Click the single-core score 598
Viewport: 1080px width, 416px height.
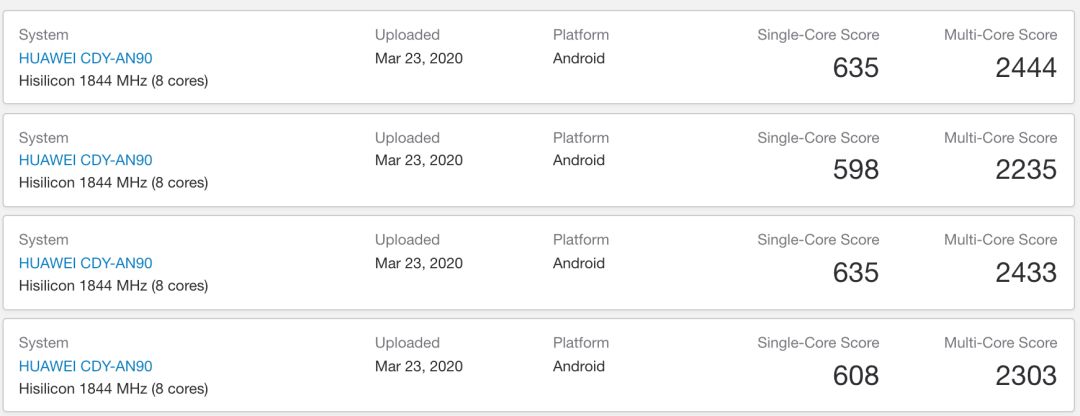pyautogui.click(x=855, y=170)
